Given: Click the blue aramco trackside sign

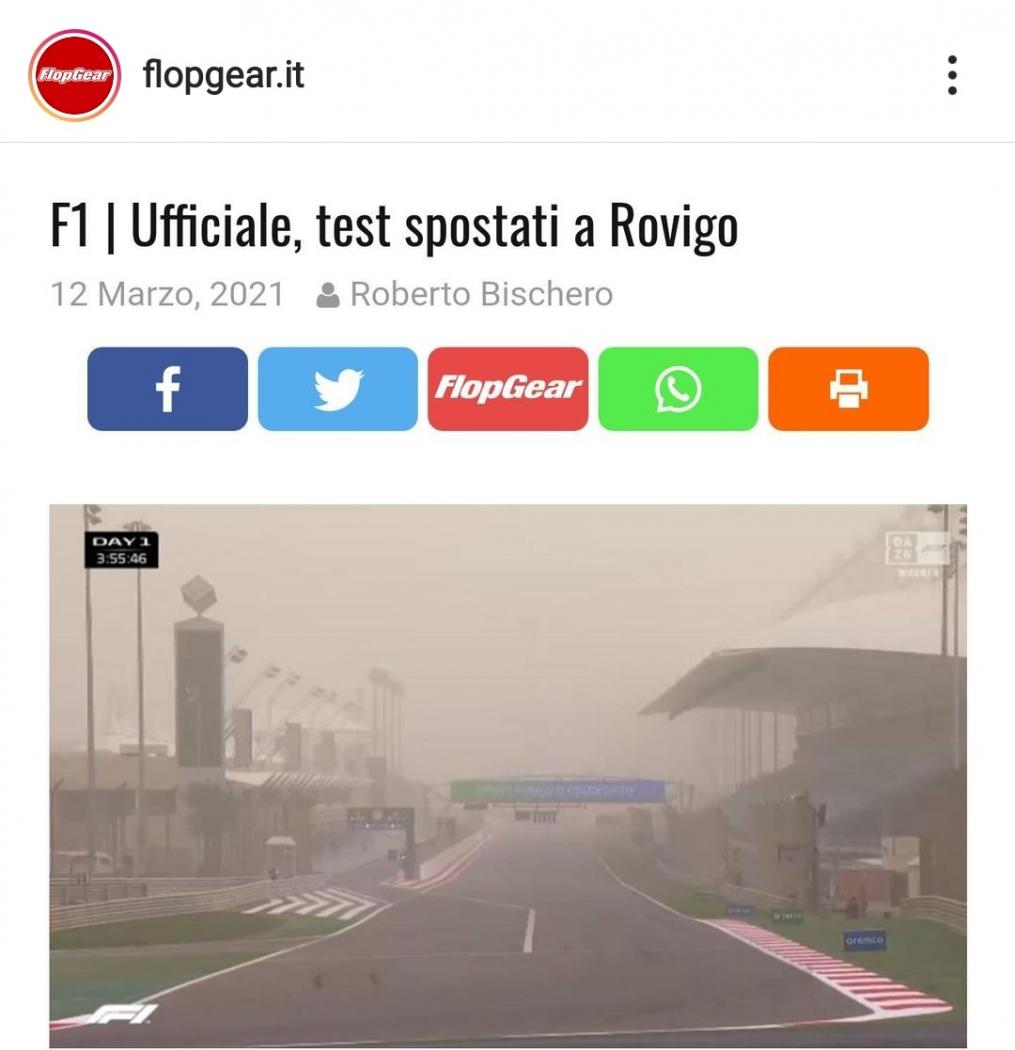Looking at the screenshot, I should coord(864,940).
